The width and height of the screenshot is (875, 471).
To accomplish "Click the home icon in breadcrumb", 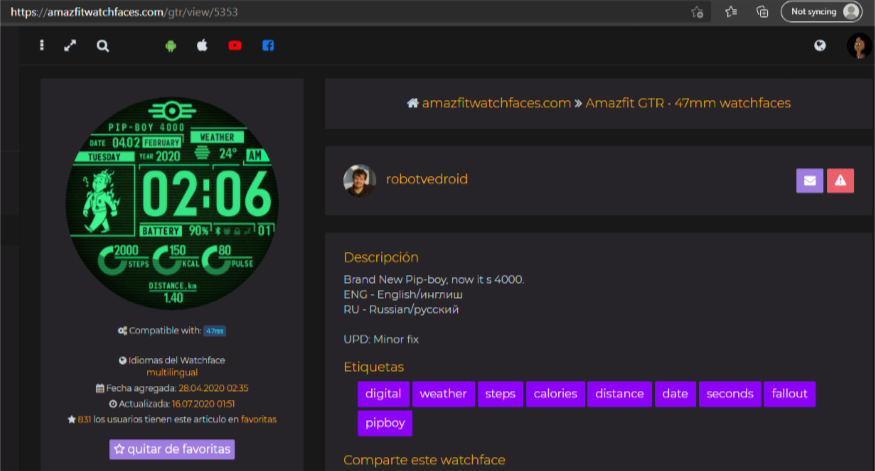I will 412,103.
